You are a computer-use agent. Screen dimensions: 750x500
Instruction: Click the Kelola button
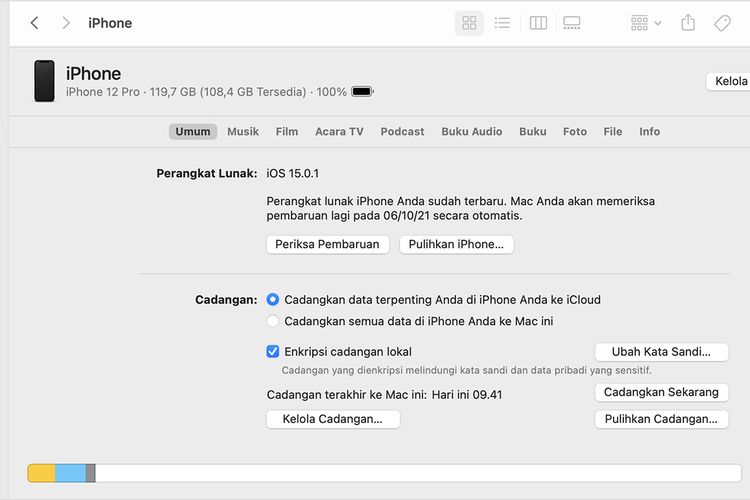point(728,81)
